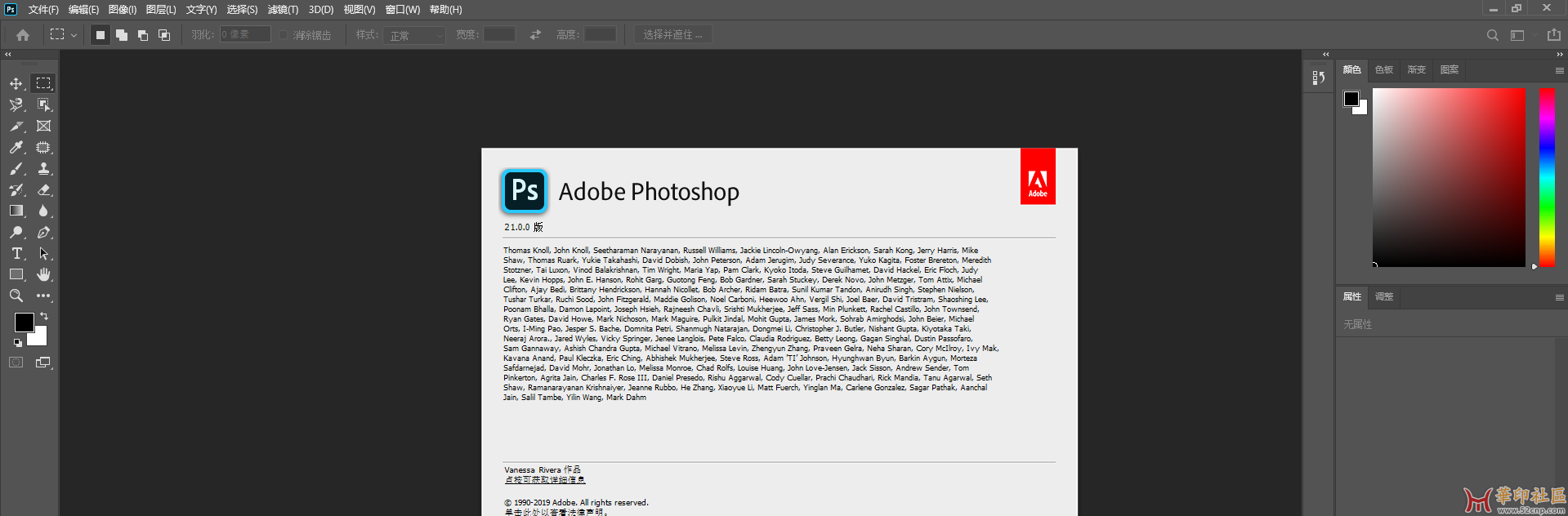Screen dimensions: 1568x516
Task: Click the 选择并遮住 button
Action: click(672, 35)
